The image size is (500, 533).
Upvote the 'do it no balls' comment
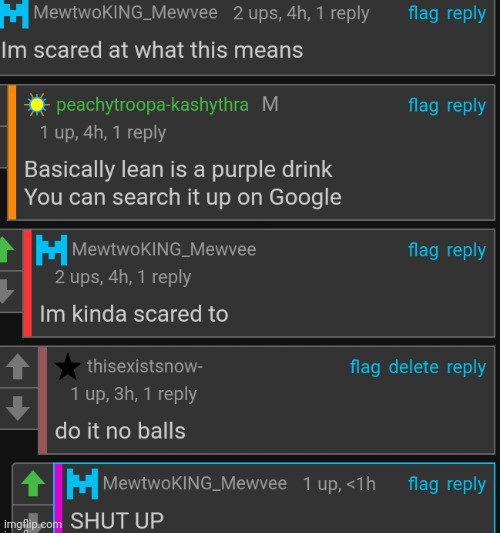tap(17, 366)
